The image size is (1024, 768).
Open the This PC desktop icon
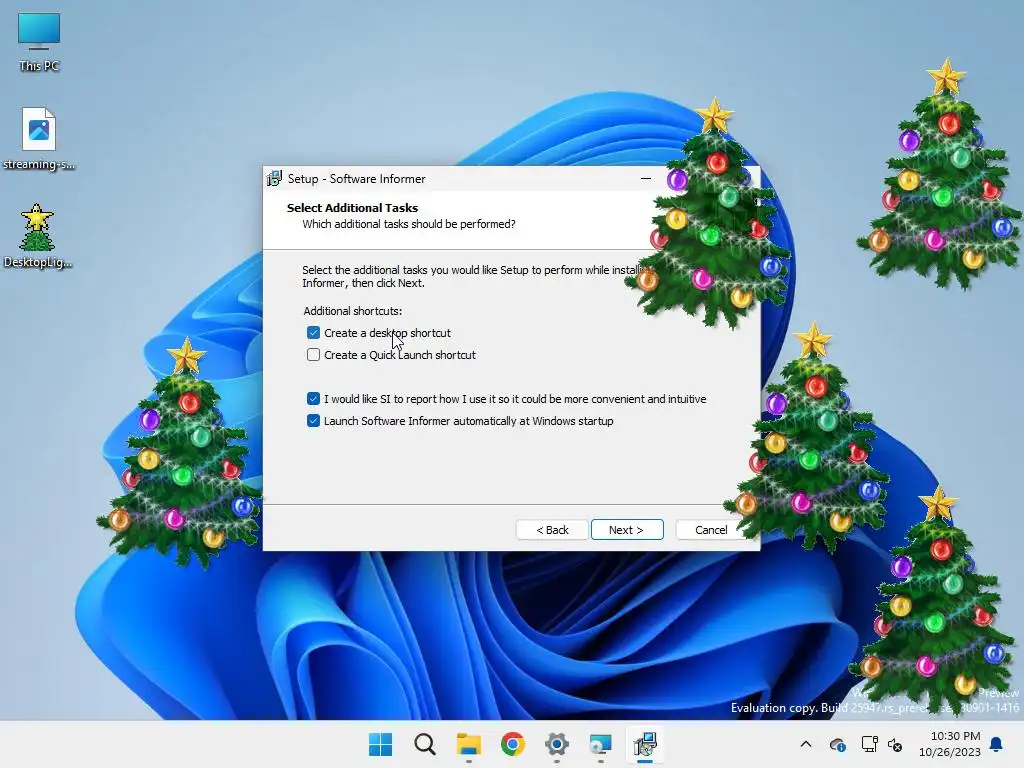pyautogui.click(x=39, y=42)
